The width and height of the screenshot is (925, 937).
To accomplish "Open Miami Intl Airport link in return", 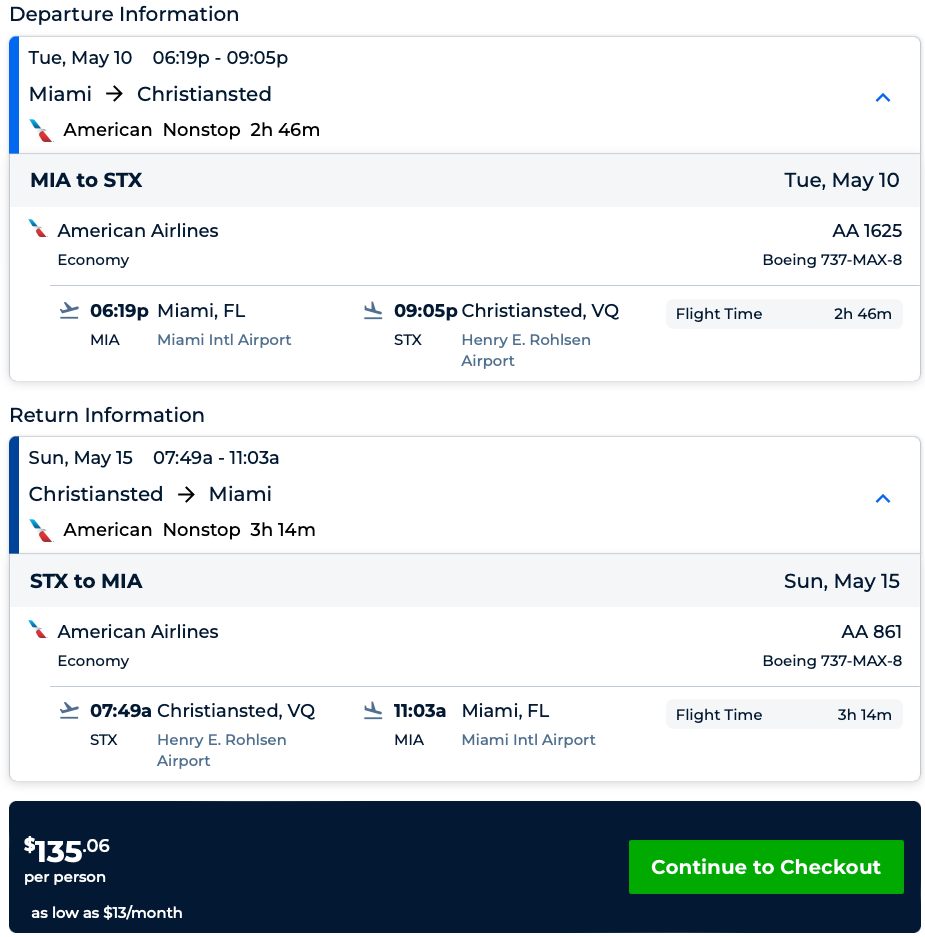I will coord(528,740).
